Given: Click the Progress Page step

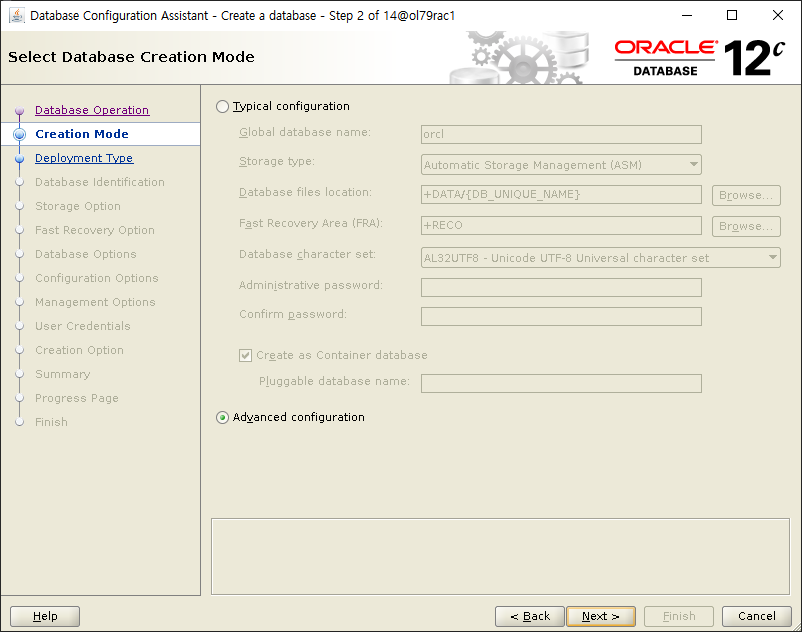Looking at the screenshot, I should [x=77, y=398].
